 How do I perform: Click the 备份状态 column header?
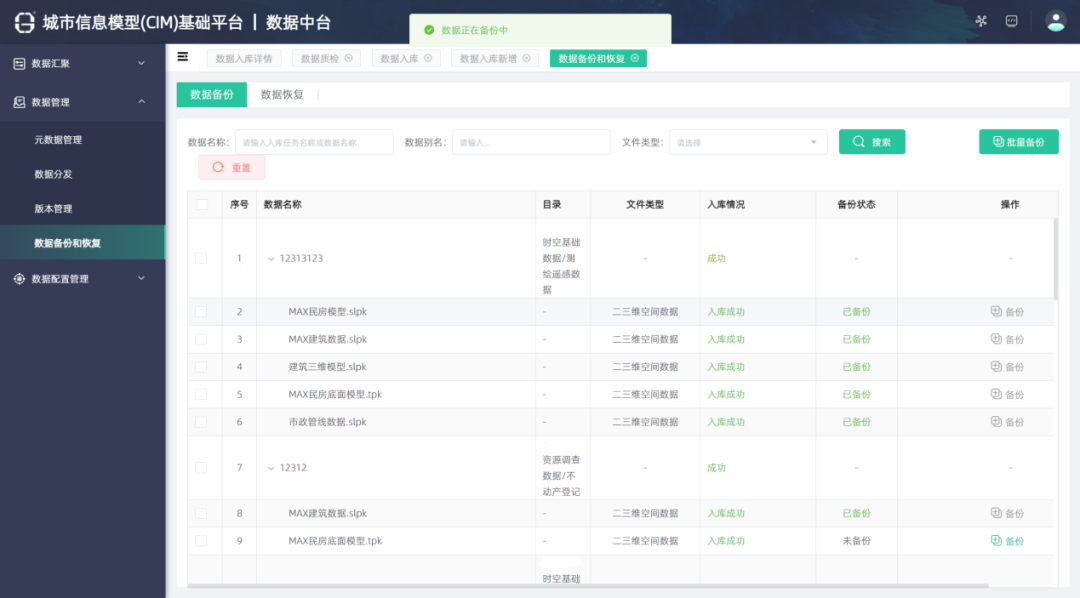pyautogui.click(x=856, y=205)
